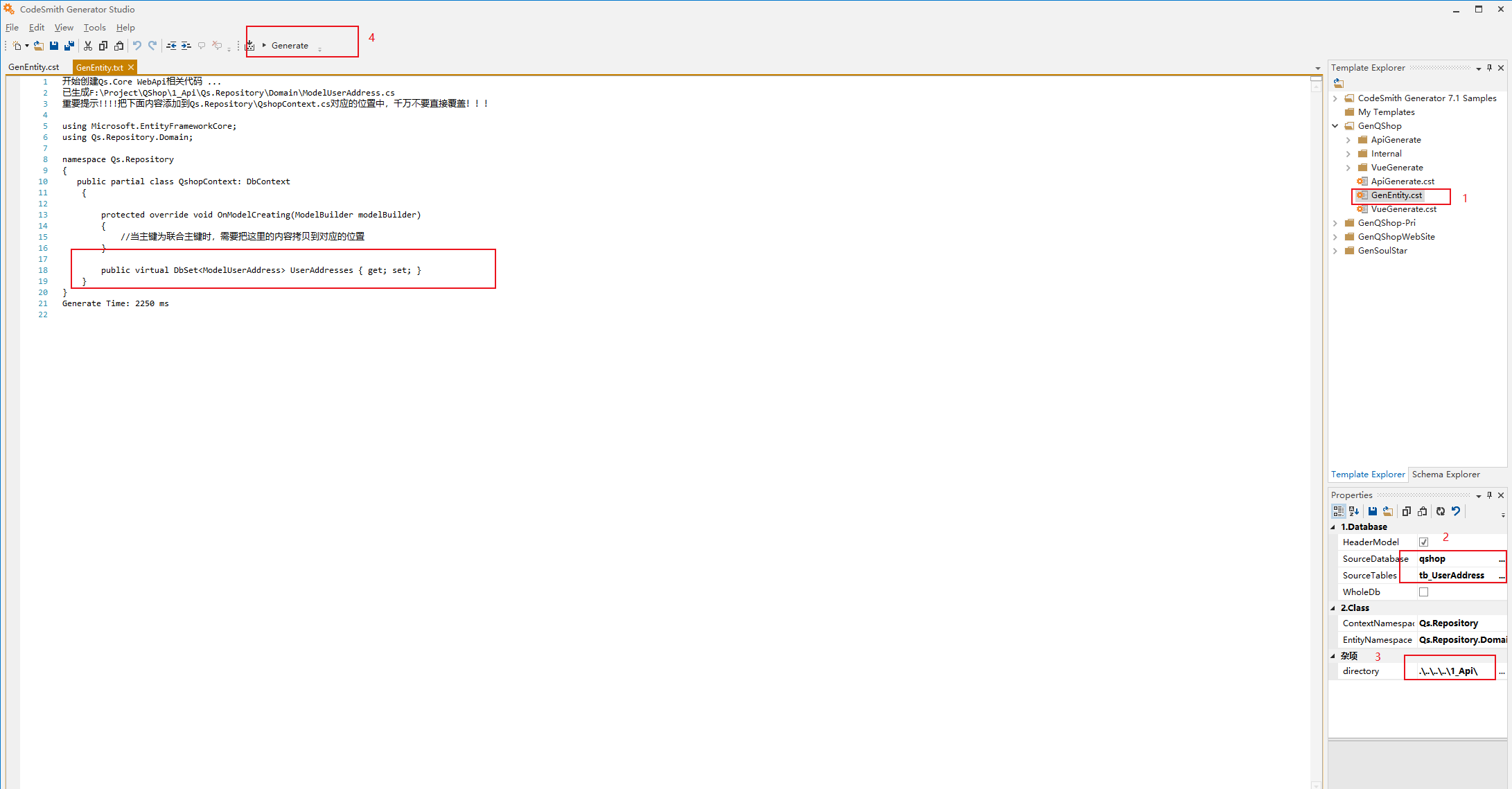Image resolution: width=1512 pixels, height=789 pixels.
Task: Click the Copy icon in main toolbar
Action: point(103,46)
